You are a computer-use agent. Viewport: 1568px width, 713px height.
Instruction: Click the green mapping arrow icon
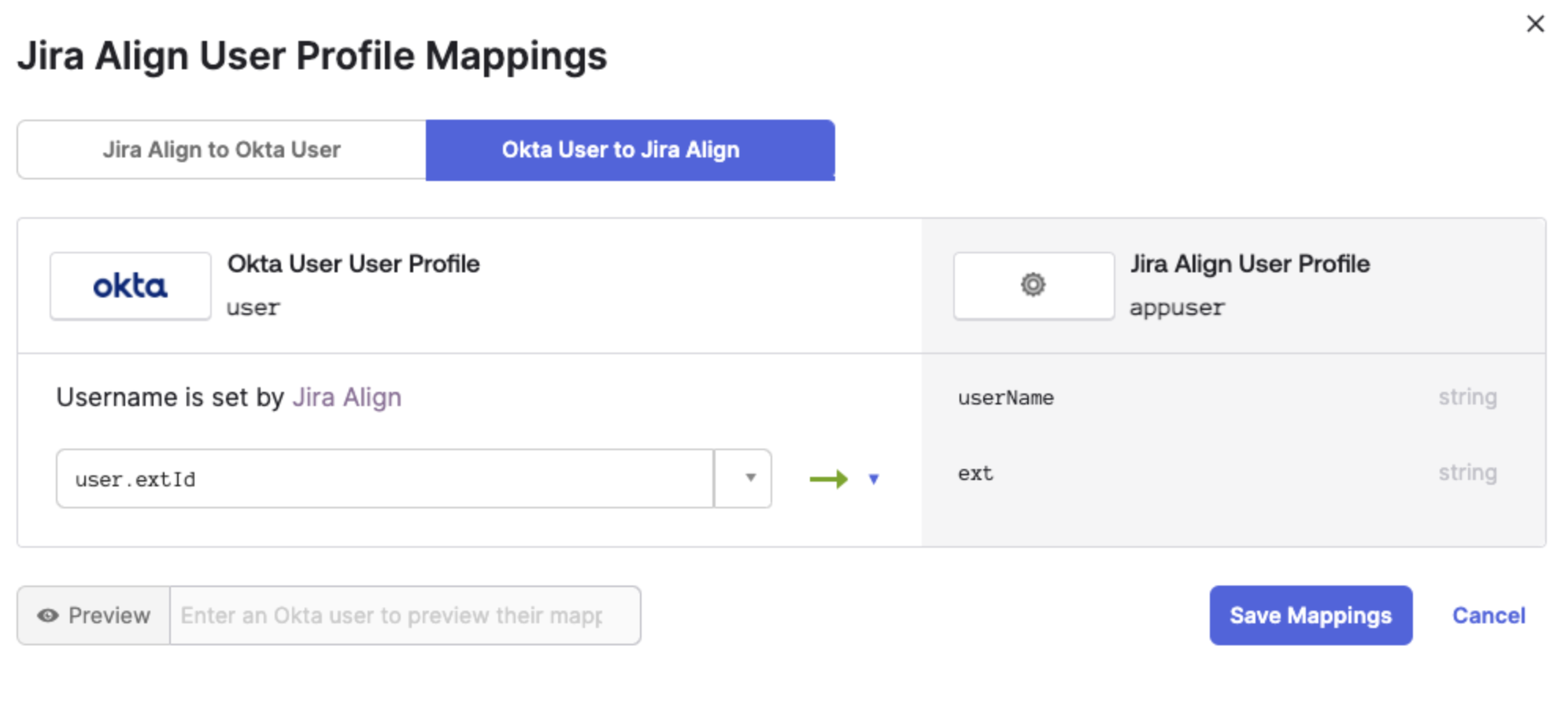(x=828, y=478)
